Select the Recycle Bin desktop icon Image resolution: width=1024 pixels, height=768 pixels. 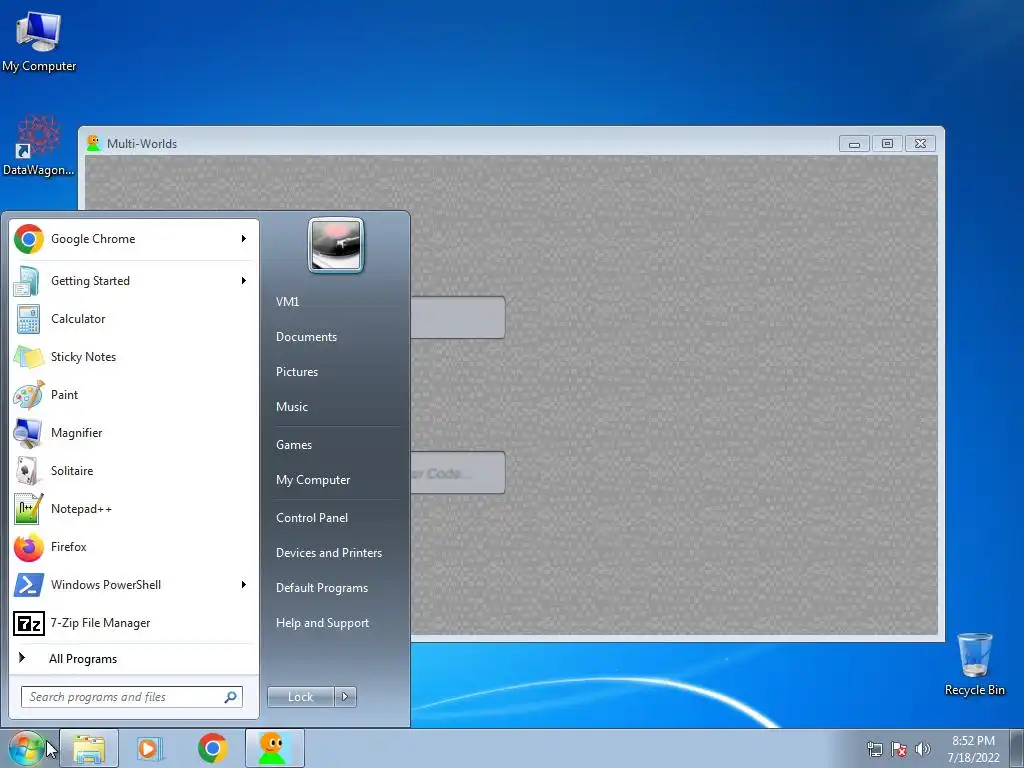974,665
